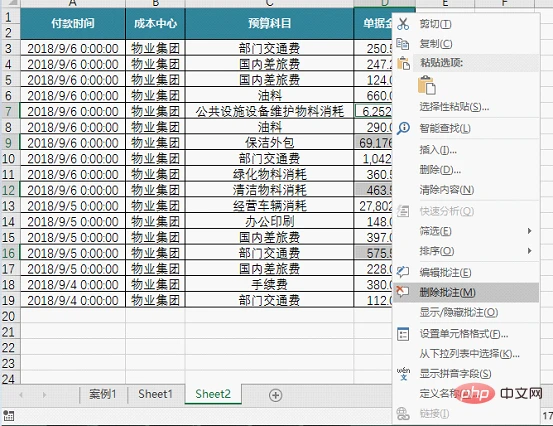Click the Copy icon in context menu
This screenshot has width=553, height=426.
[403, 44]
